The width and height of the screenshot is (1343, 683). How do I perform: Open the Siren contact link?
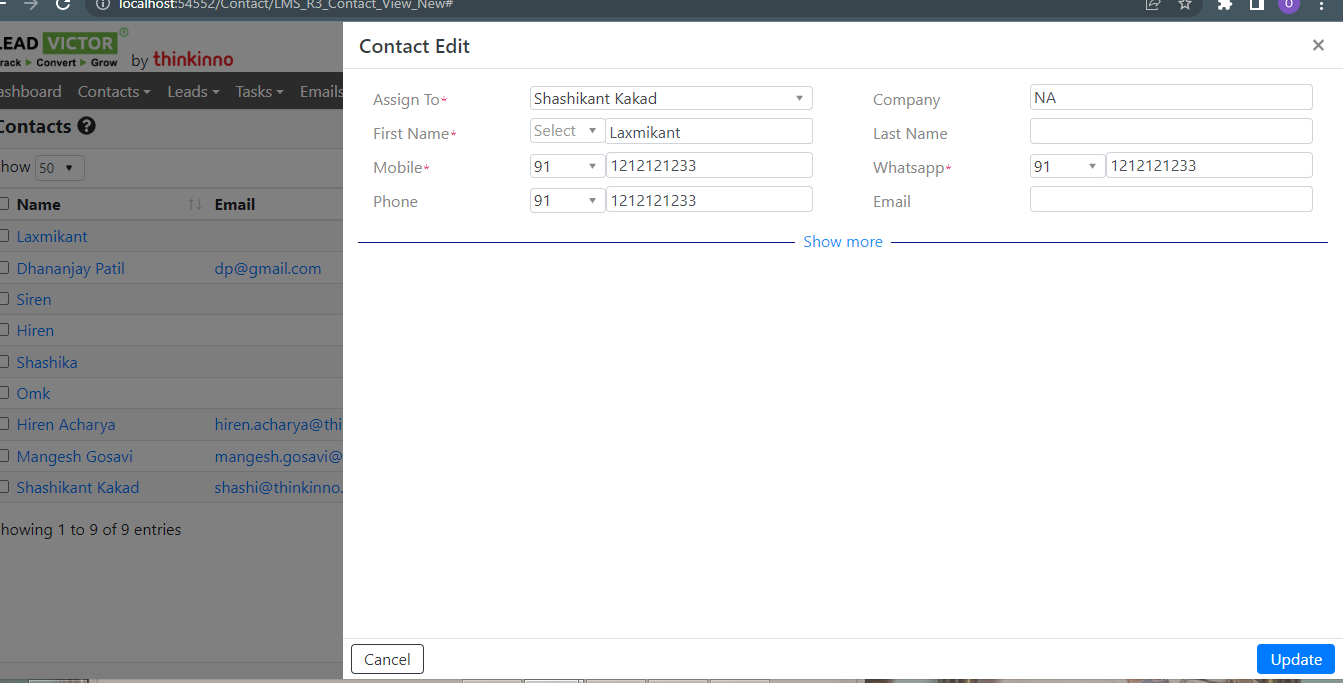[x=34, y=300]
